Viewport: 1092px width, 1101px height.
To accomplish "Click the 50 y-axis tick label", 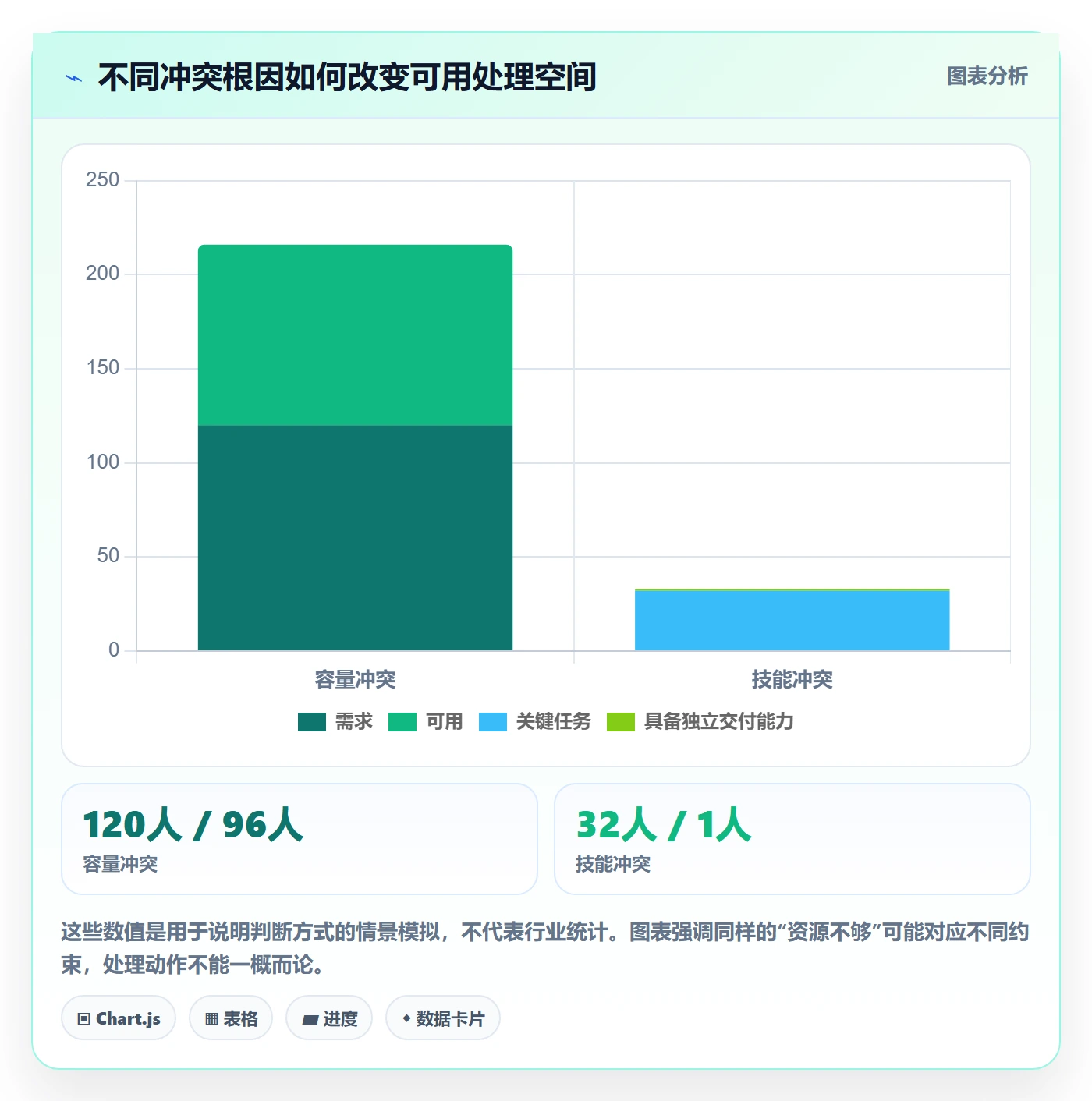I will [x=108, y=556].
